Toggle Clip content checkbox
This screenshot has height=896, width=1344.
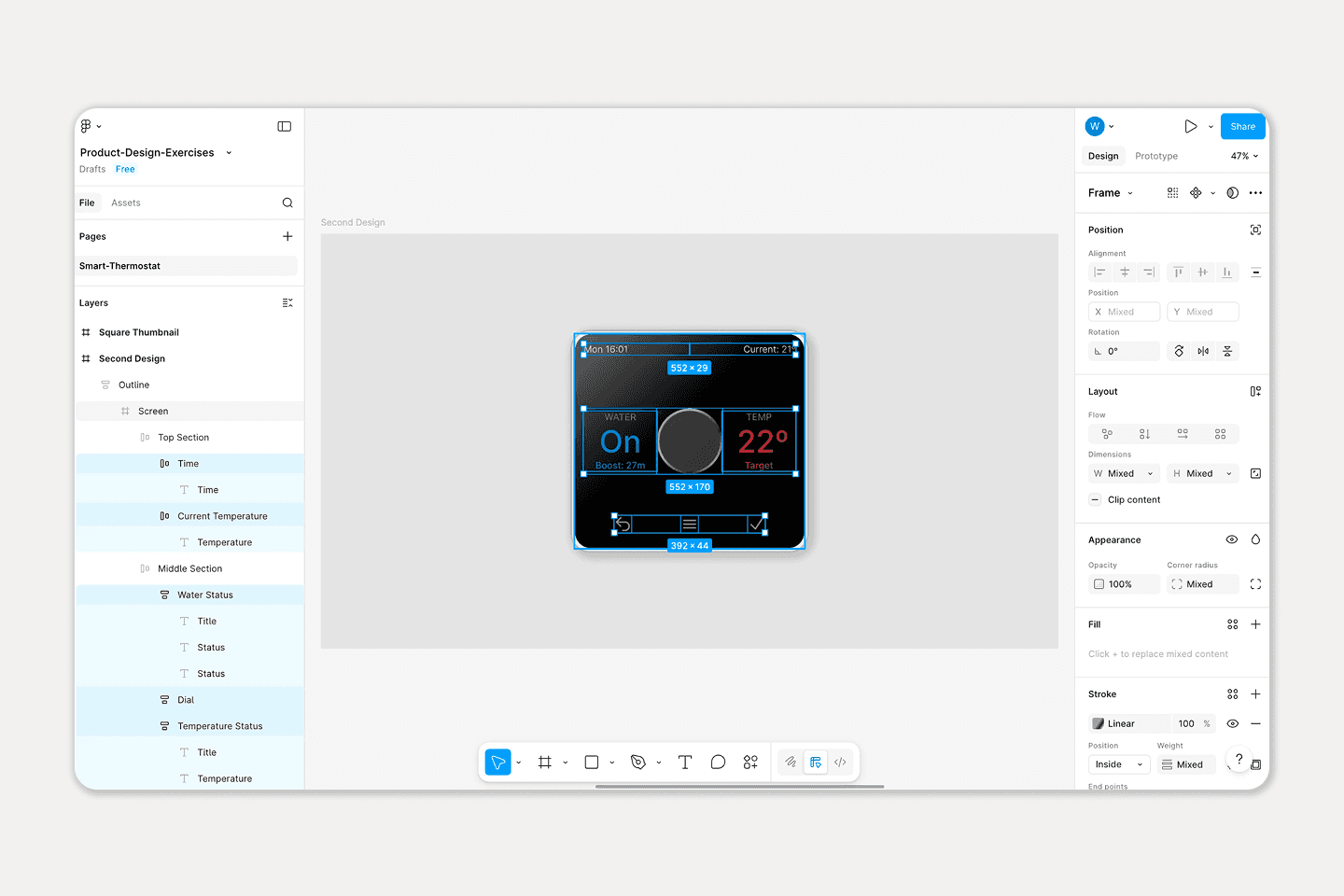(x=1096, y=499)
